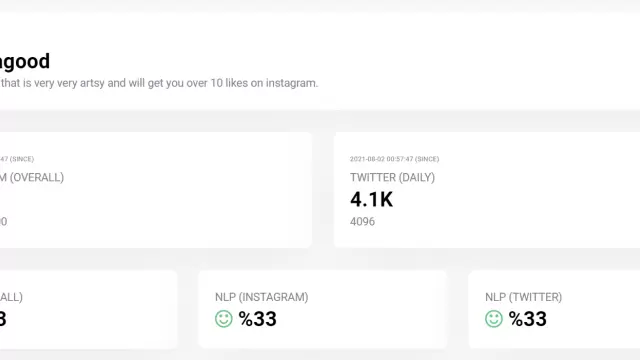Click the 2021-08-02 00:57:47 (SINCE) timestamp
640x360 pixels.
click(x=394, y=159)
